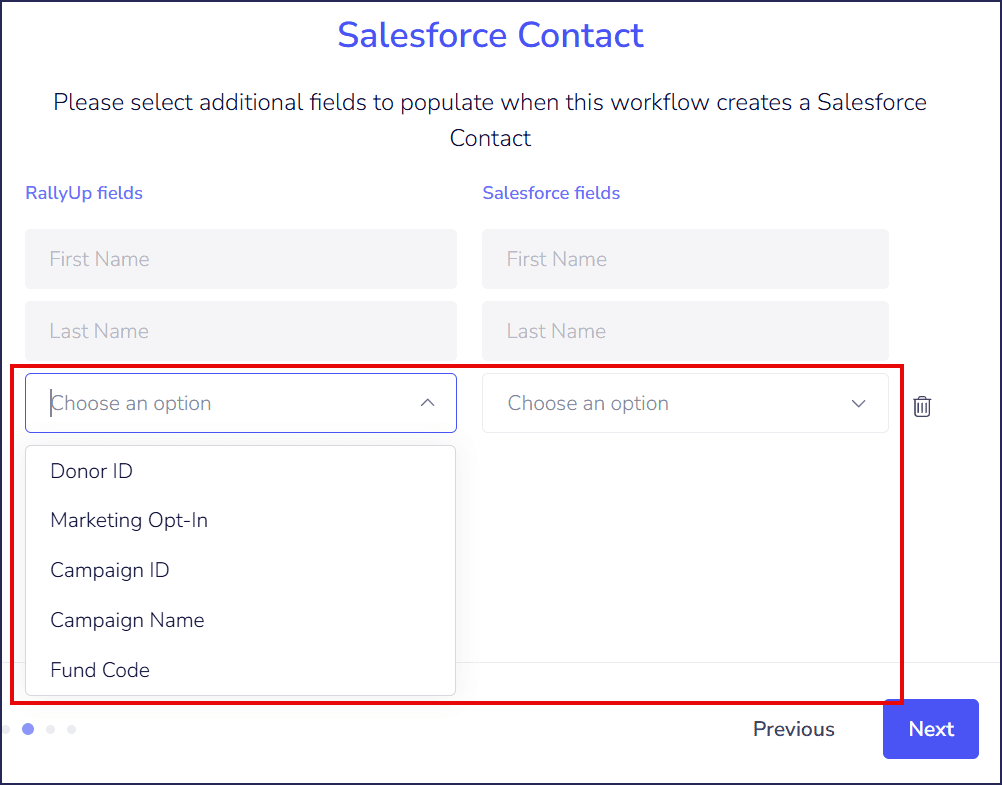The width and height of the screenshot is (1002, 785).
Task: Delete the mapping row with trash icon
Action: pos(922,406)
